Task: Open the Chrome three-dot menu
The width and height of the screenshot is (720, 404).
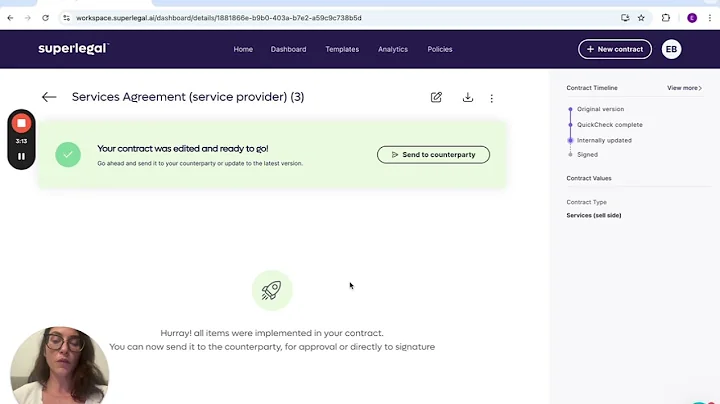Action: click(x=710, y=18)
